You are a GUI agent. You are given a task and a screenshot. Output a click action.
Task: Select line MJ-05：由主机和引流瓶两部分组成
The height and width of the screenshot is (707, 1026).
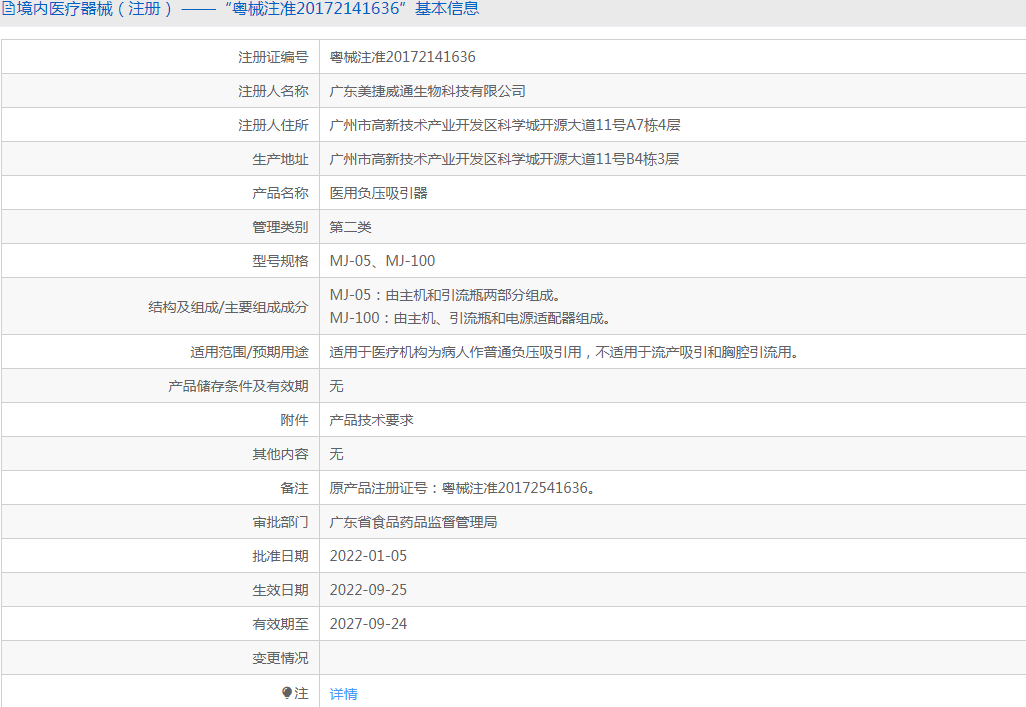coord(445,295)
